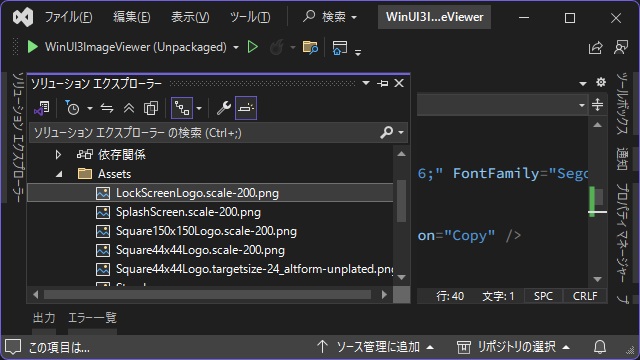
Task: Open the editor navigation bar combo box
Action: pyautogui.click(x=502, y=105)
